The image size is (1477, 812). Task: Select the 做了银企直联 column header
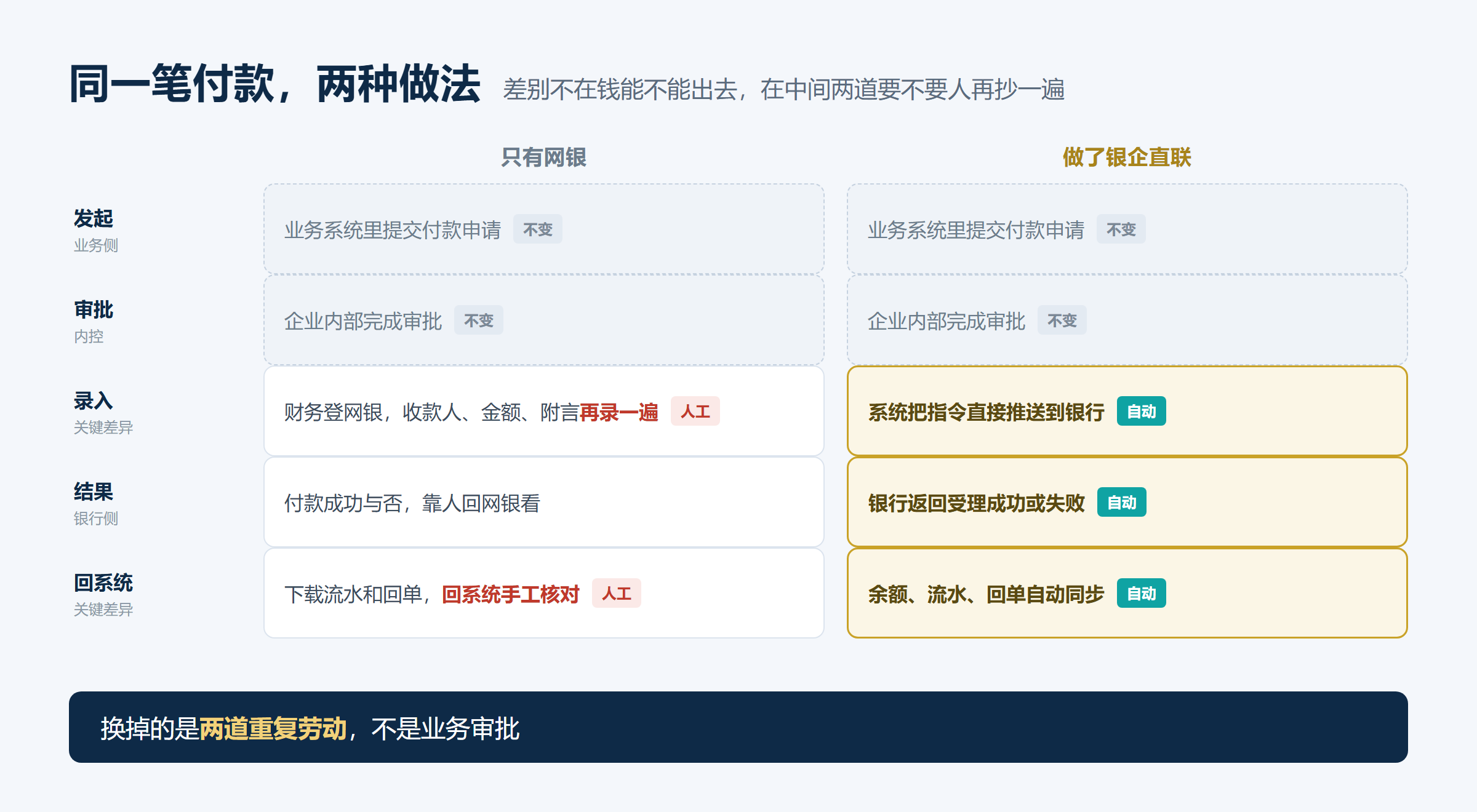1127,157
